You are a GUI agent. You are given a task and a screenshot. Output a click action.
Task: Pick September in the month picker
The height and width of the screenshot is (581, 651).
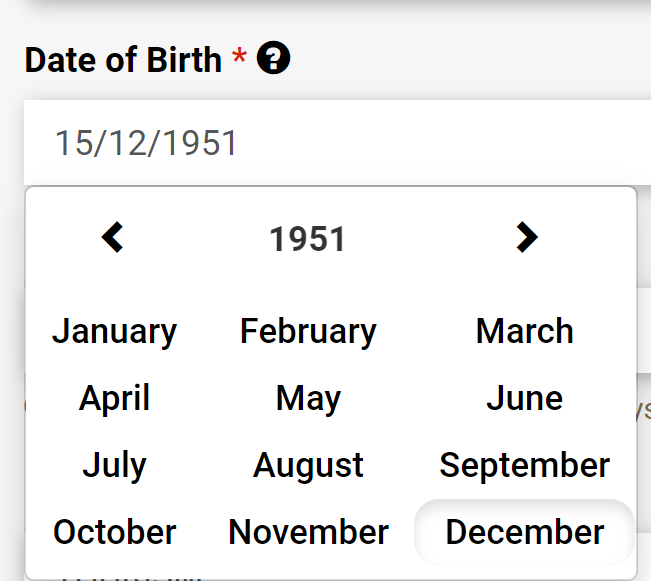click(525, 465)
